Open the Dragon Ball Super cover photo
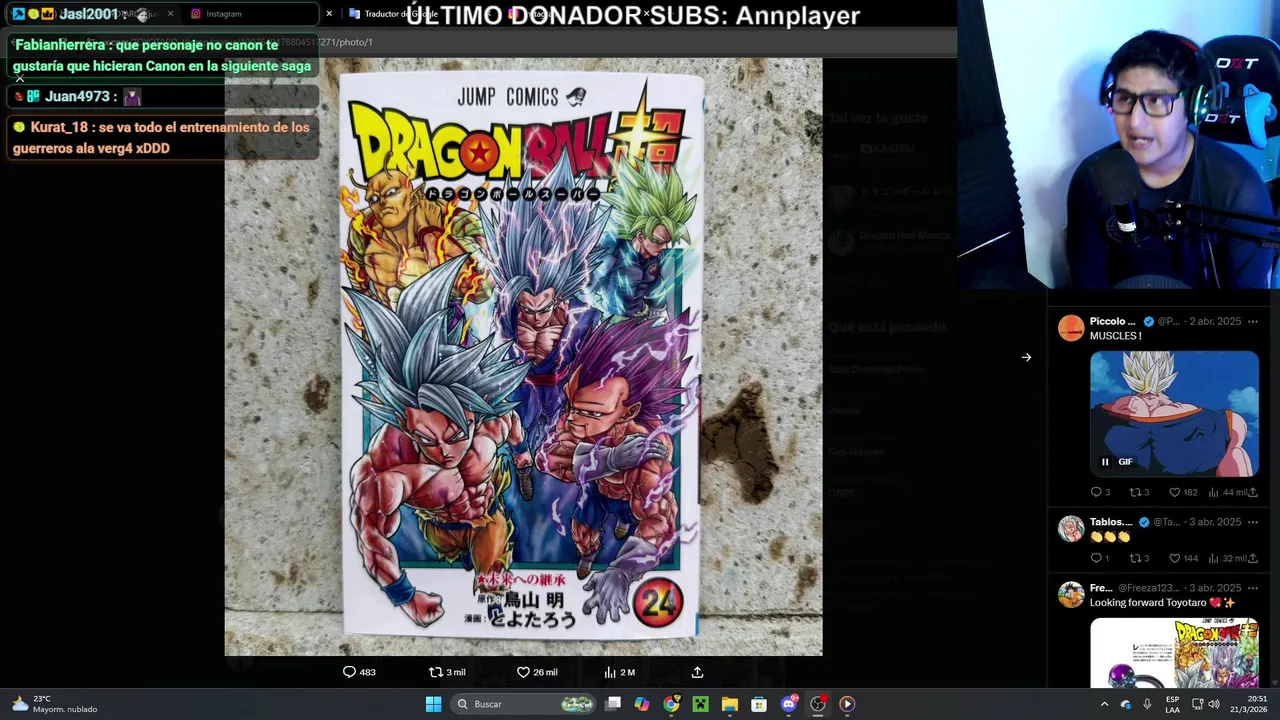The height and width of the screenshot is (720, 1280). click(x=523, y=357)
